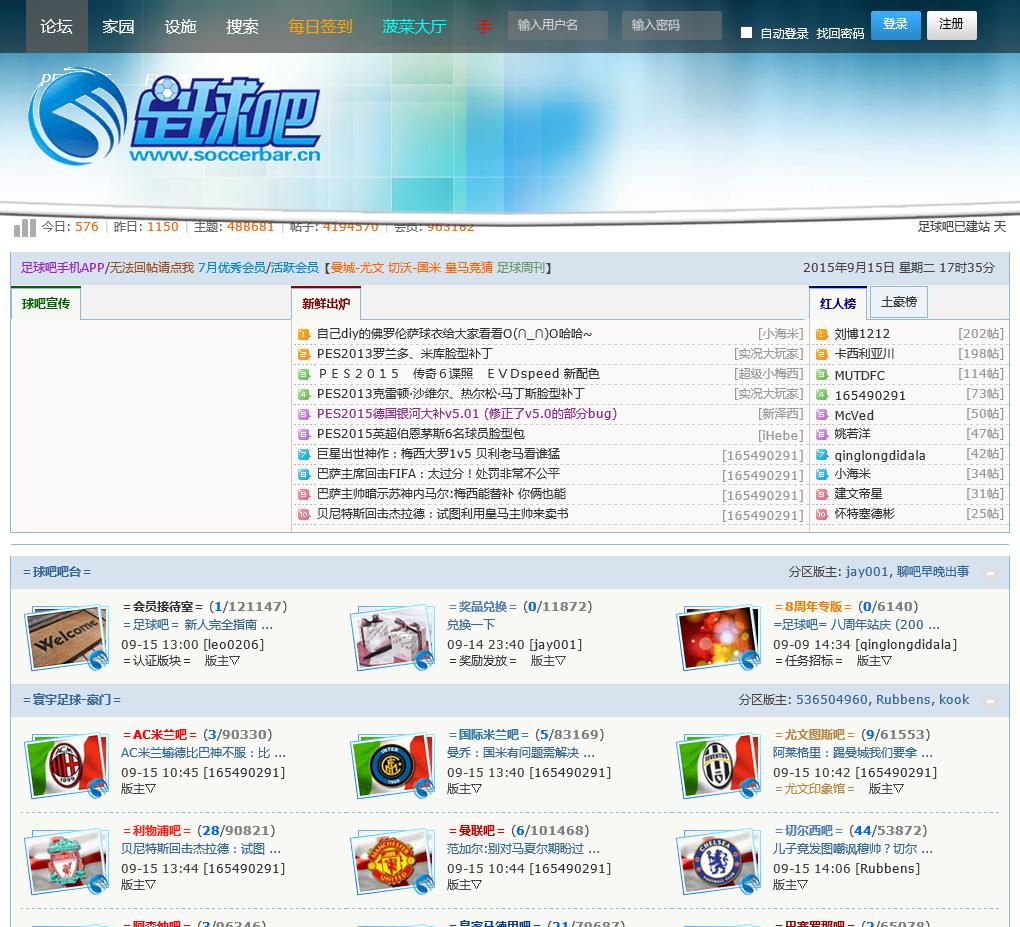Open the Manchester United forum crest icon
The width and height of the screenshot is (1020, 927).
tap(392, 861)
